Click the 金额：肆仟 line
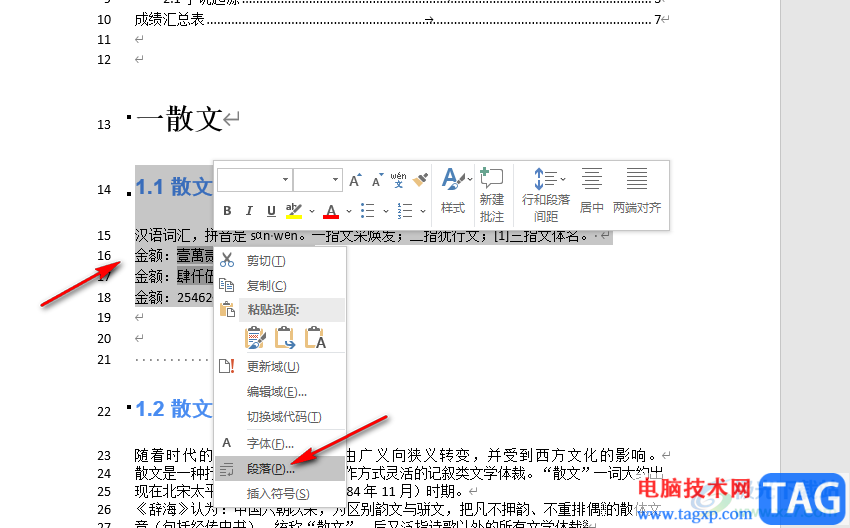The image size is (850, 528). [173, 276]
